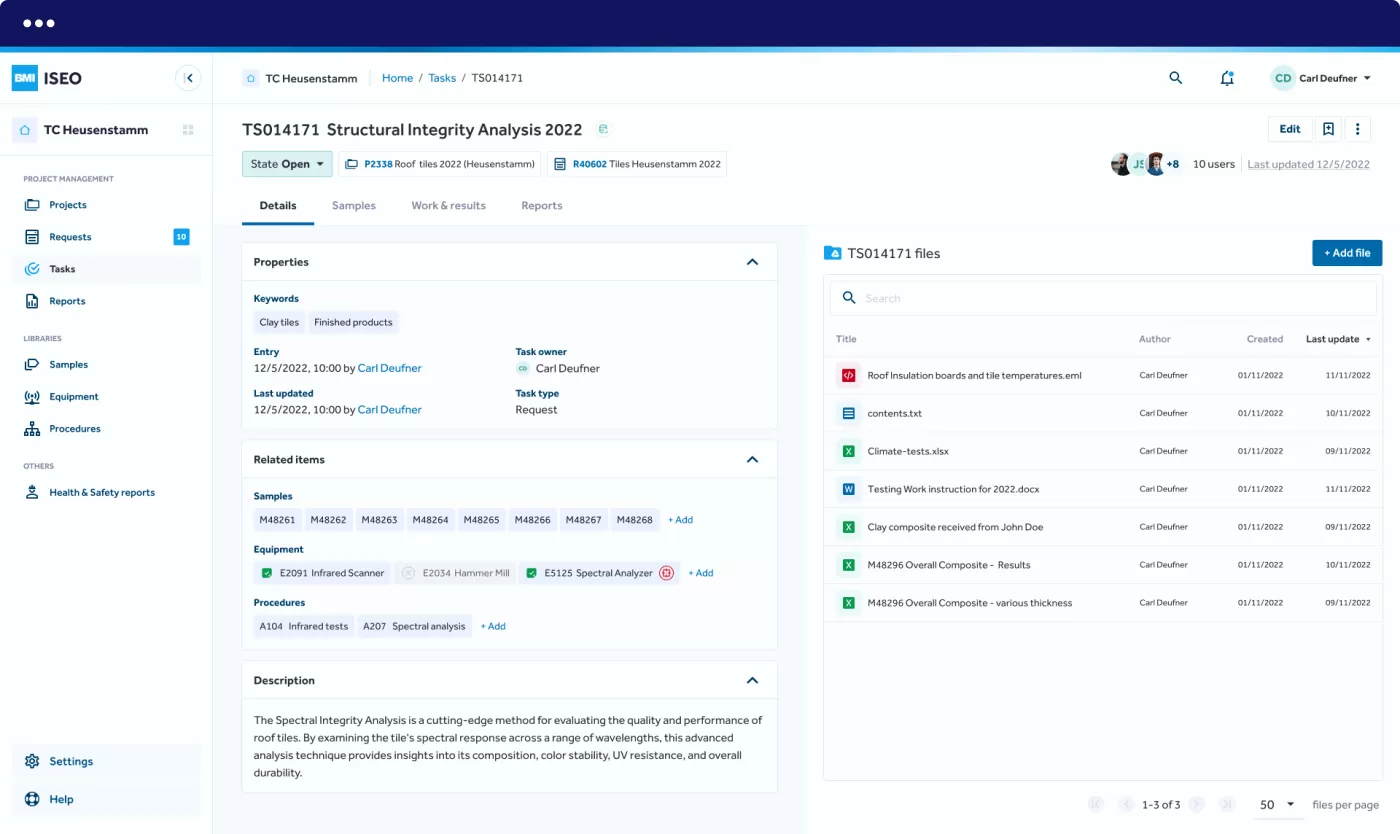Click the Excel icon for Climate-tests.xlsx

click(x=848, y=451)
